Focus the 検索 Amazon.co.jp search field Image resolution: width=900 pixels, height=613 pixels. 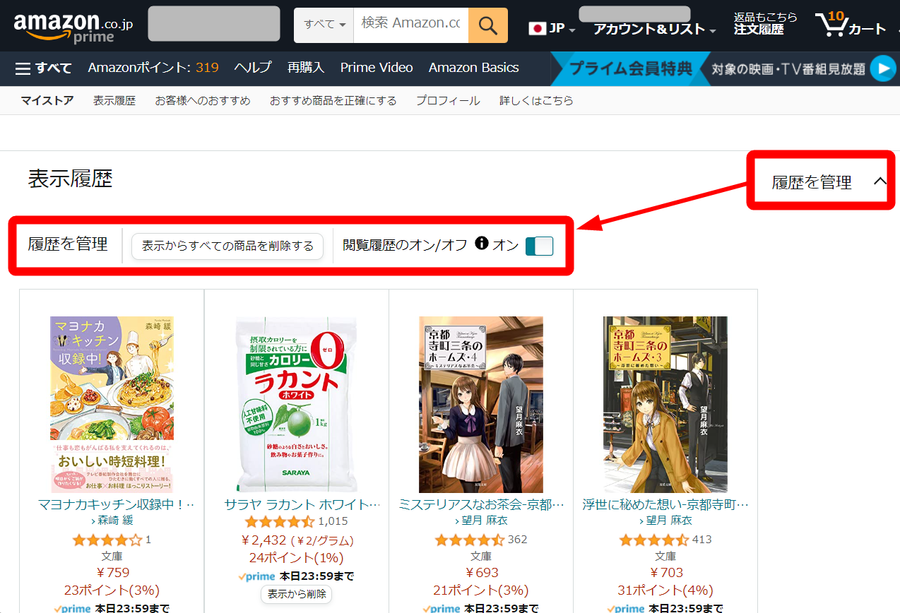point(411,25)
